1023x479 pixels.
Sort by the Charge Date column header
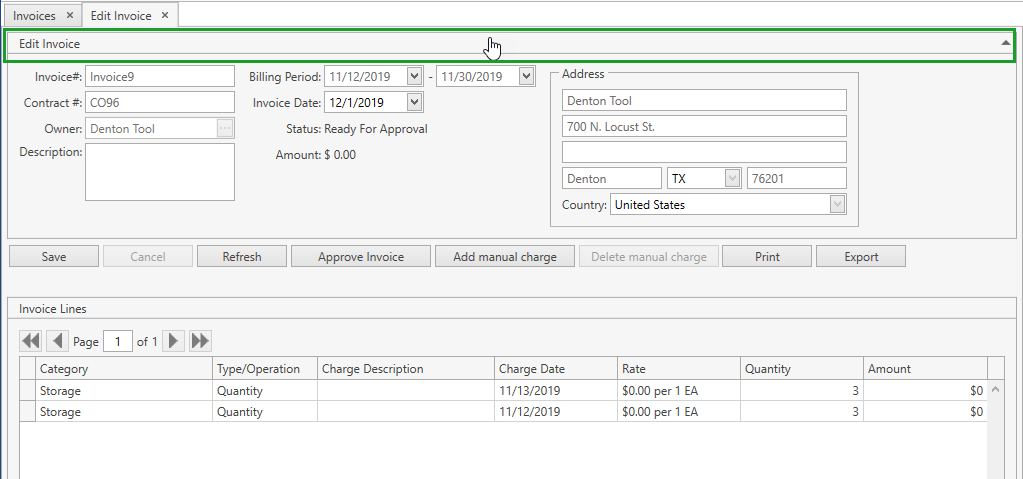point(555,369)
